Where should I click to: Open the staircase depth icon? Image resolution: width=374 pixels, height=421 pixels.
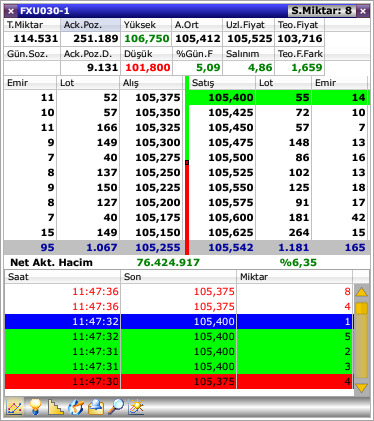point(56,407)
